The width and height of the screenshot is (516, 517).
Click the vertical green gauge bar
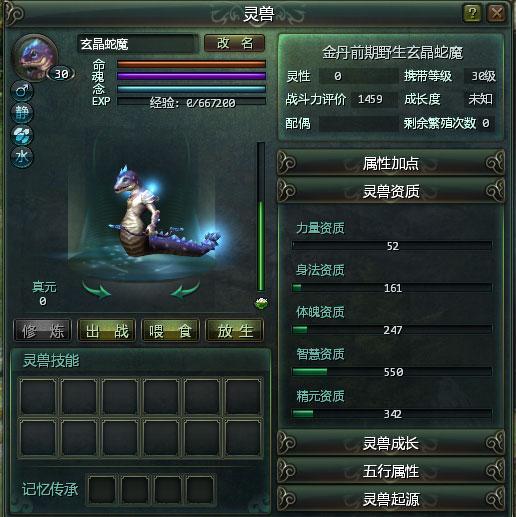(261, 217)
